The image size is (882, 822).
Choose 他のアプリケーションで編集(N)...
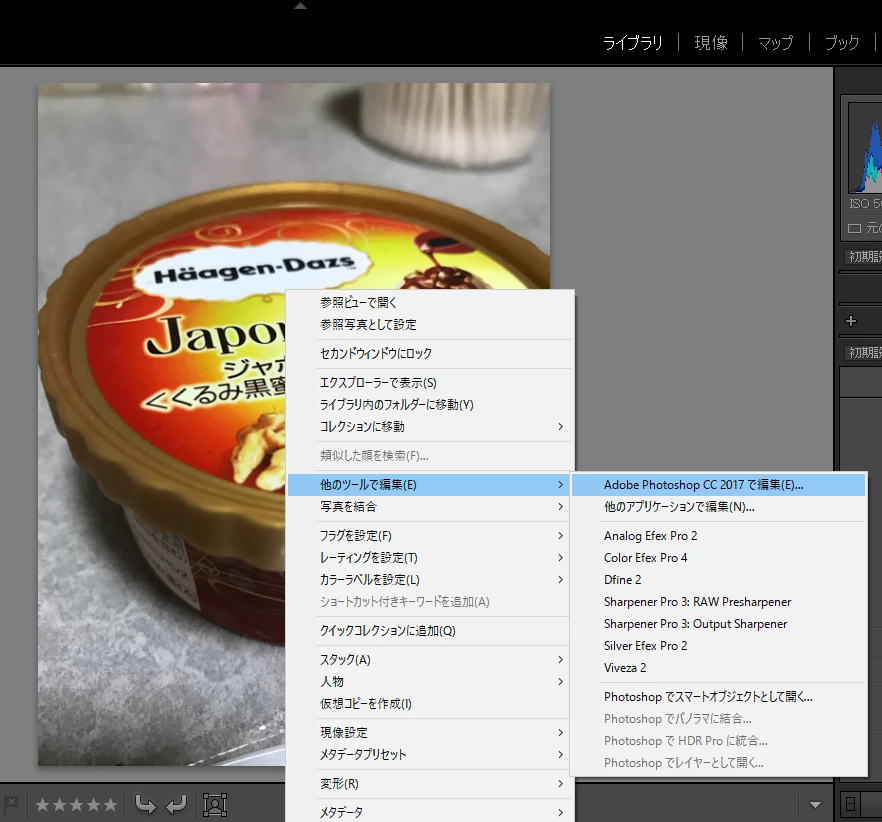click(x=718, y=506)
